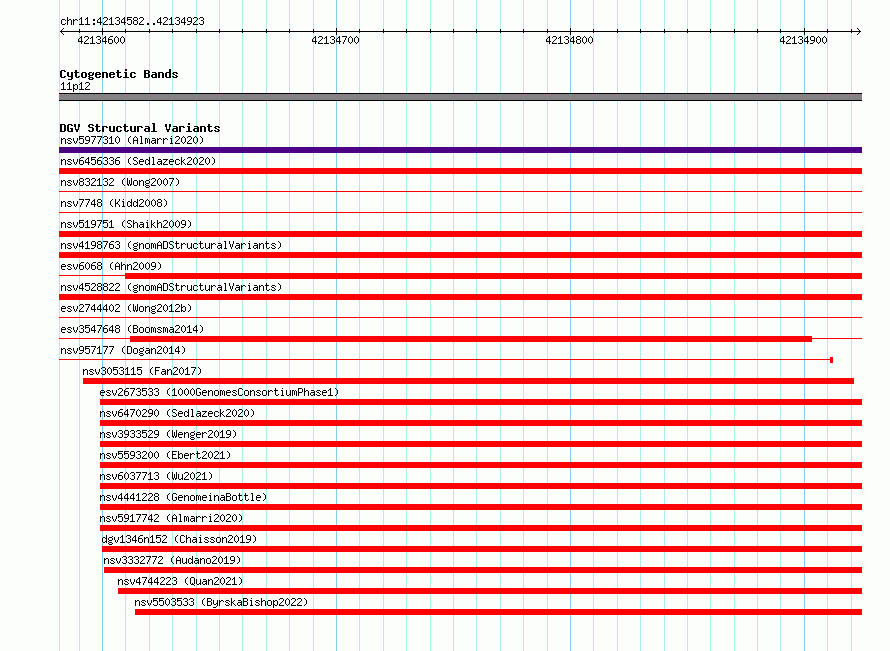Select esv2744402 (Wong2012b) label
The image size is (890, 651).
coord(126,308)
